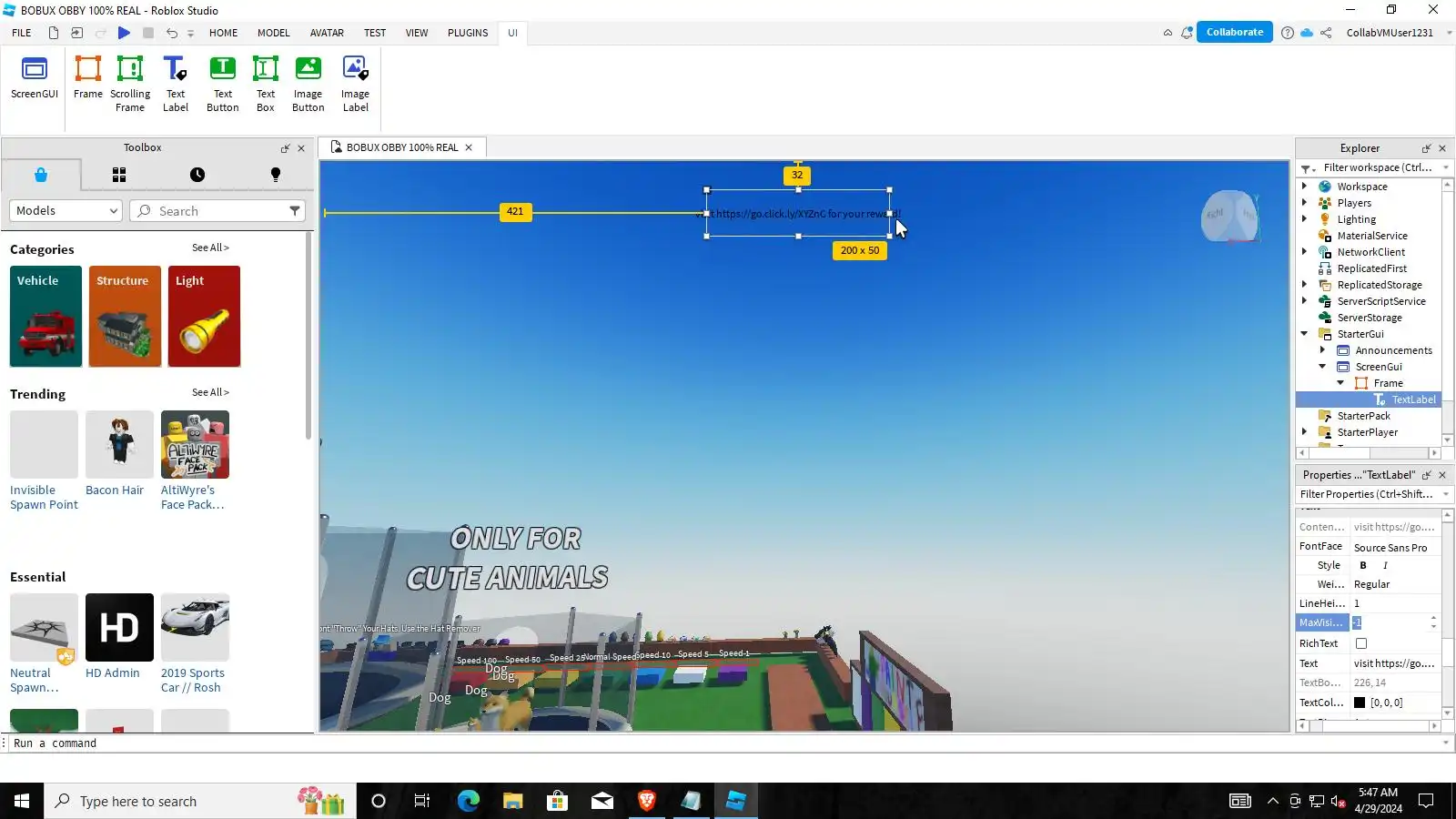Image resolution: width=1456 pixels, height=819 pixels.
Task: Open the CollabVMUser1231 account dropdown arrow
Action: point(1449,33)
